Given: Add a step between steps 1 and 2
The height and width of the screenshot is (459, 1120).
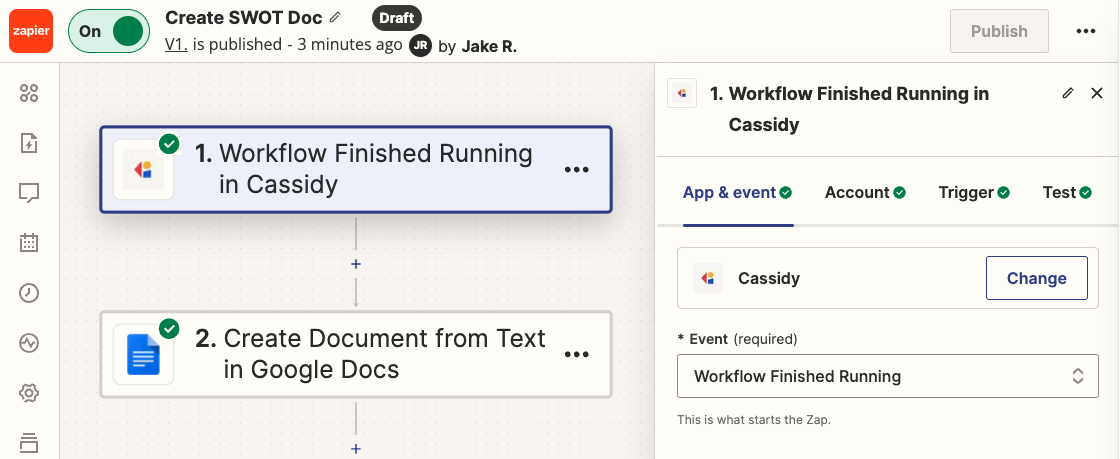Looking at the screenshot, I should 356,264.
